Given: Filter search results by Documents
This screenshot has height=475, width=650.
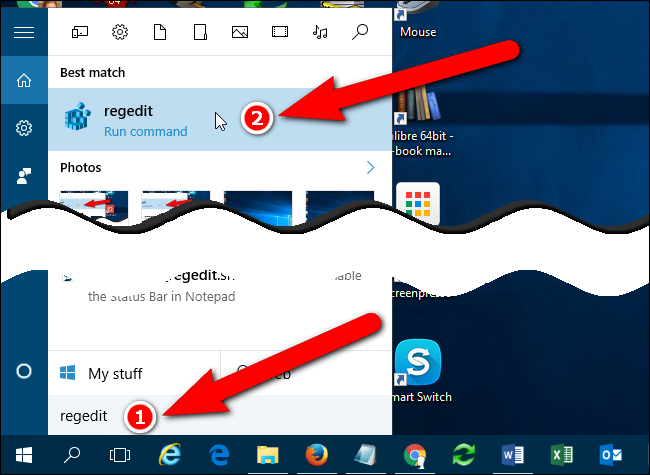Looking at the screenshot, I should 160,32.
